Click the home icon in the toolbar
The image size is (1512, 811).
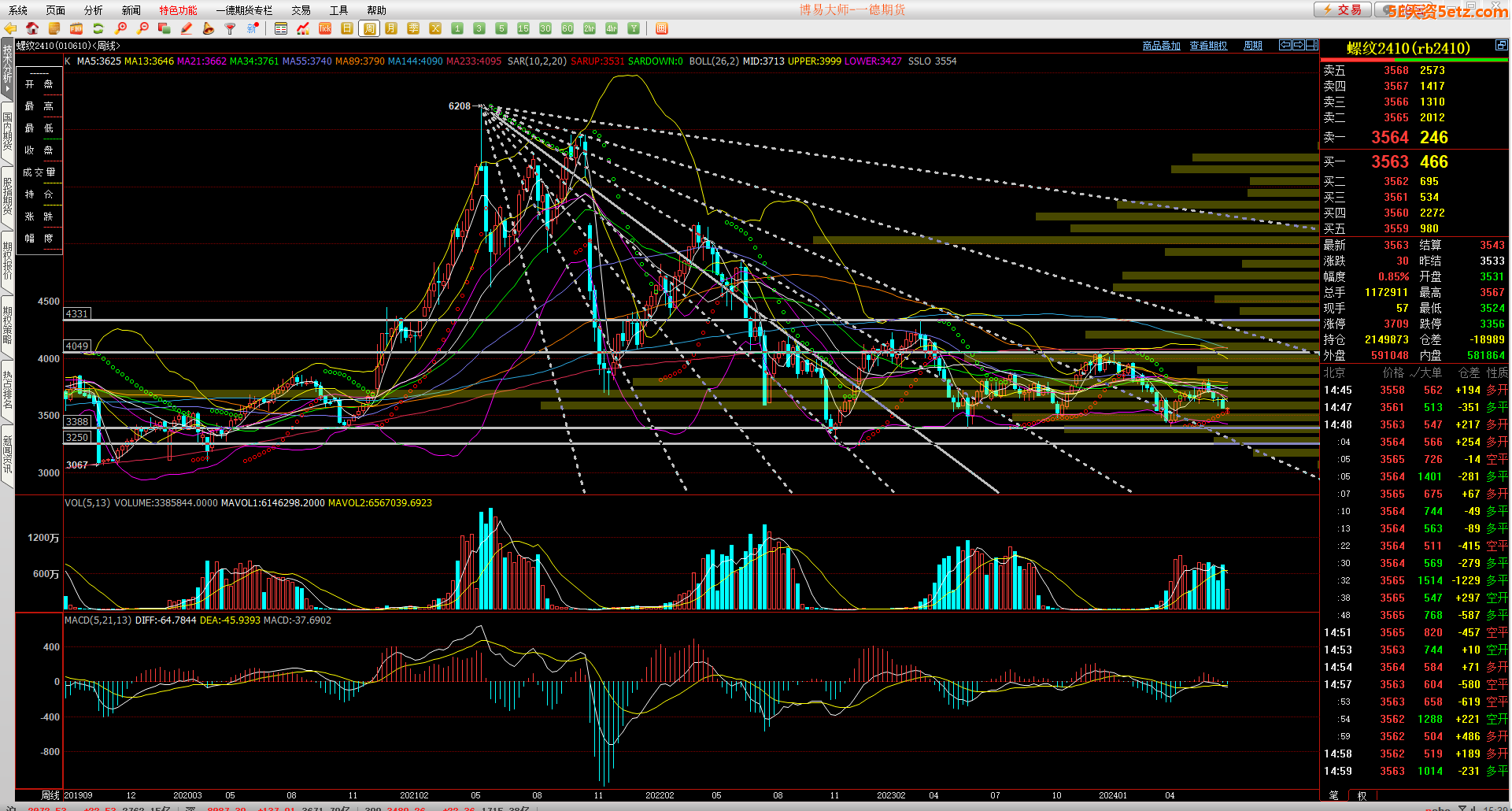[x=32, y=28]
